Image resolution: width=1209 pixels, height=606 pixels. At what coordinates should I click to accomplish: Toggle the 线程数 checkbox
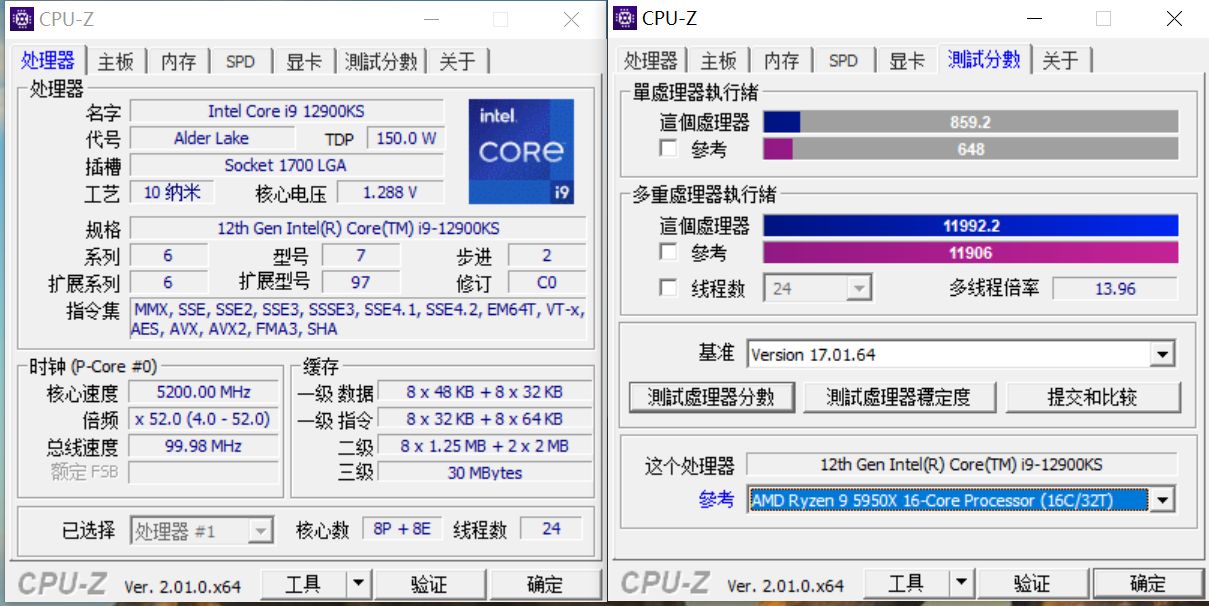(x=668, y=288)
